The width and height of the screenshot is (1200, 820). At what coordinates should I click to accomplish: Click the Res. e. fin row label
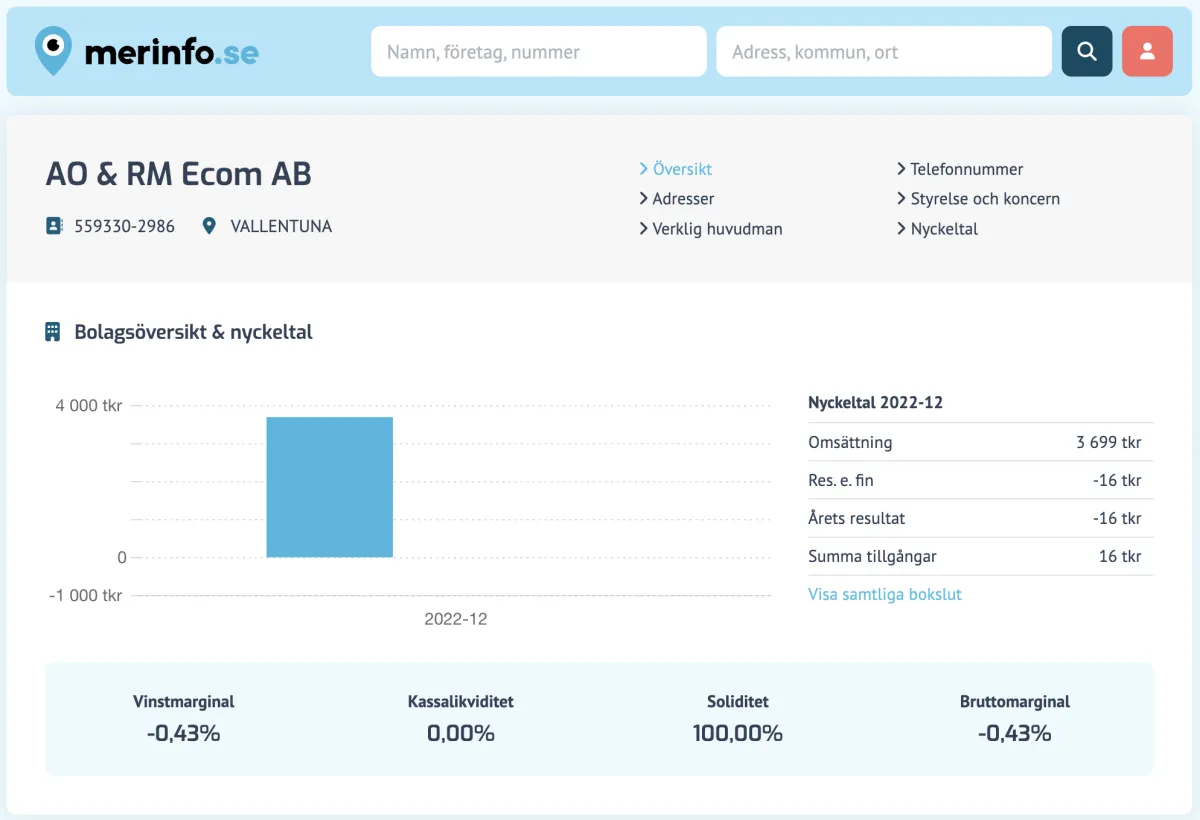(841, 480)
